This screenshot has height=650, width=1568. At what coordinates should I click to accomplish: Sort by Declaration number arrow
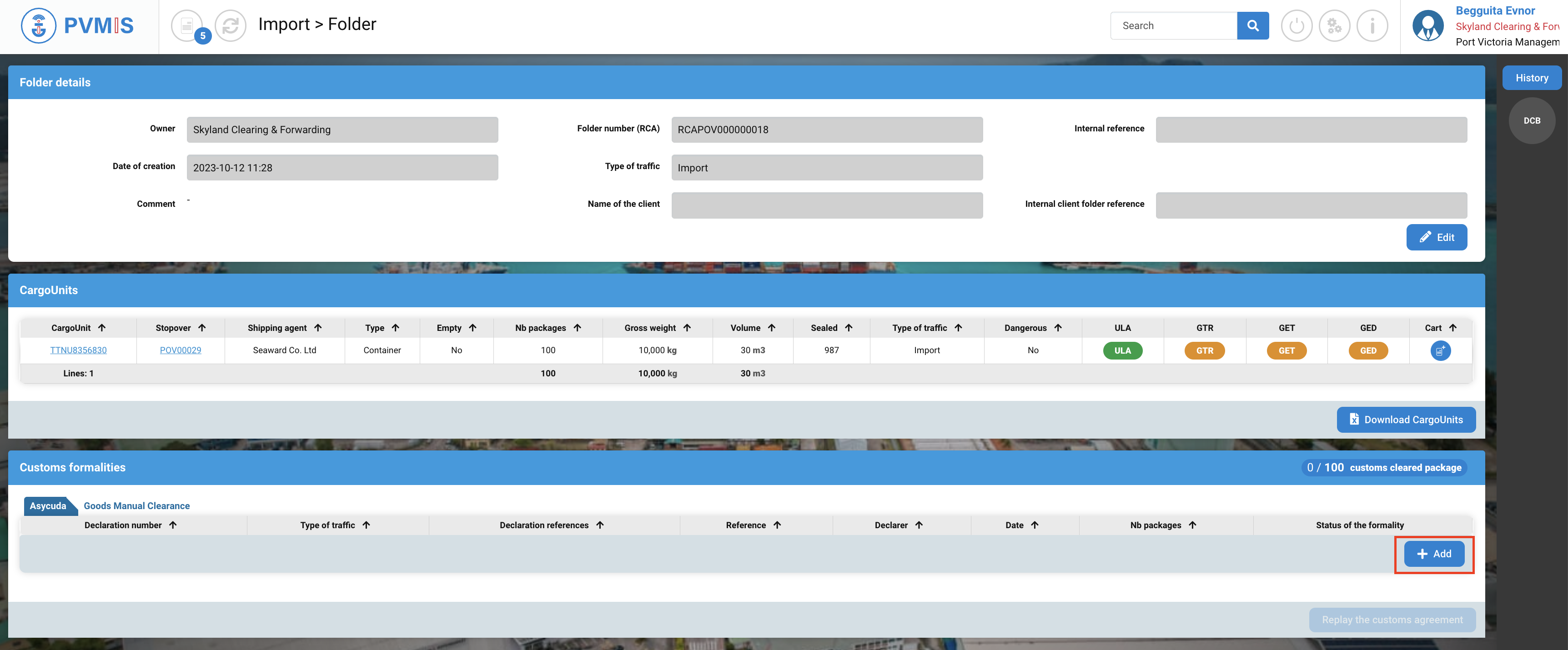(173, 525)
